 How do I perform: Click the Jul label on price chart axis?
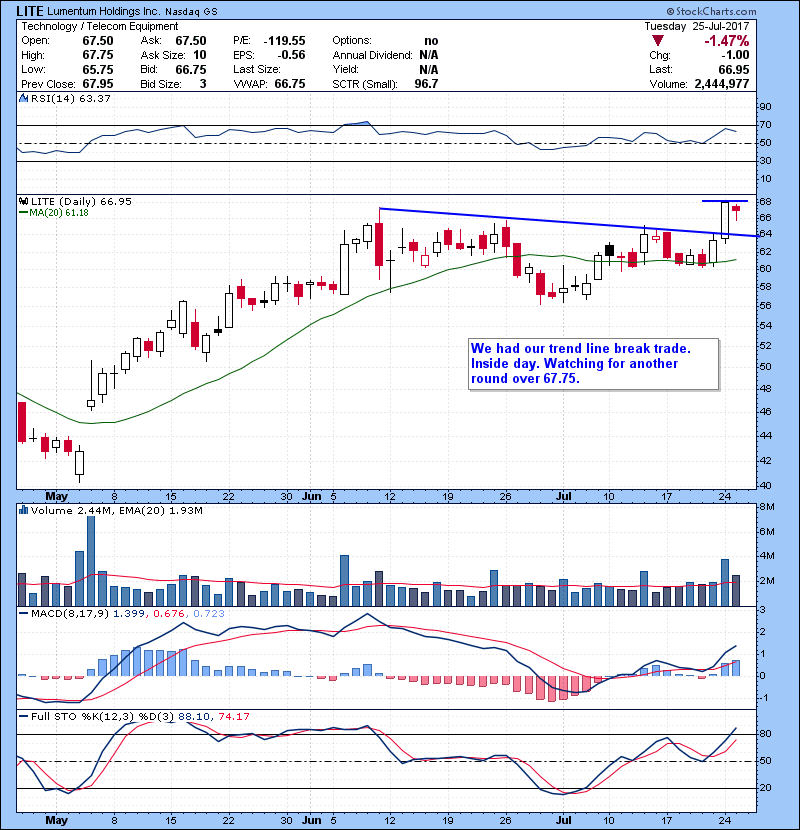coord(564,497)
